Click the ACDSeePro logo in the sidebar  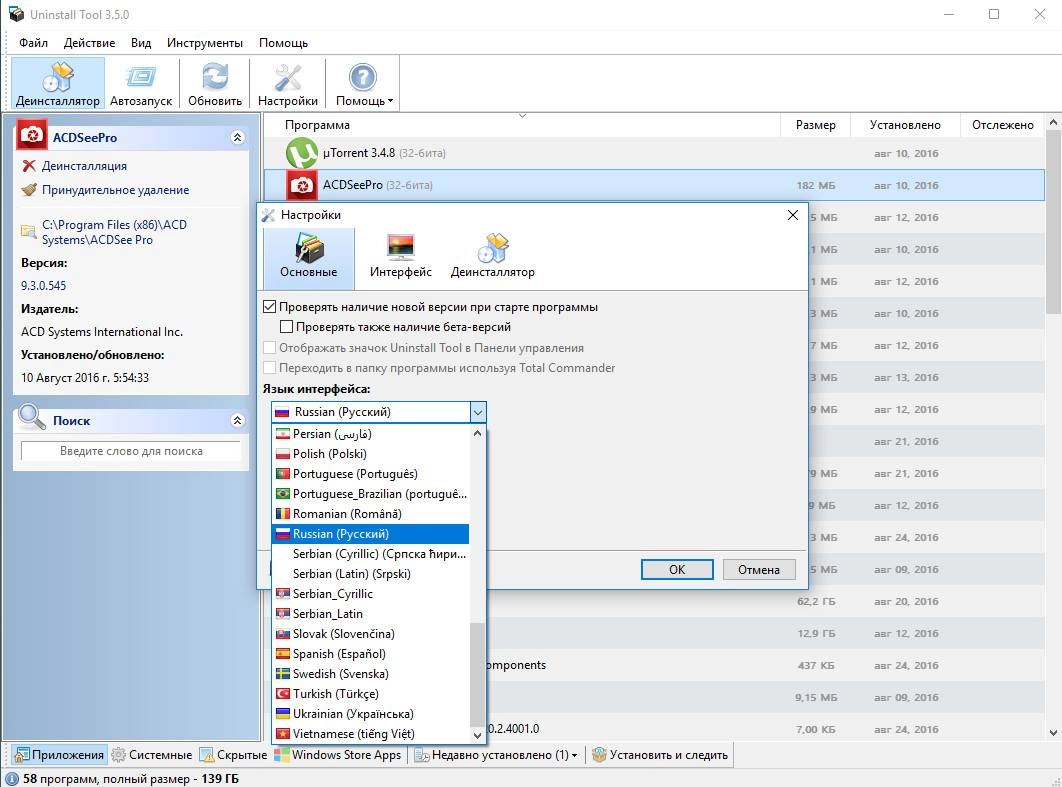tap(32, 135)
